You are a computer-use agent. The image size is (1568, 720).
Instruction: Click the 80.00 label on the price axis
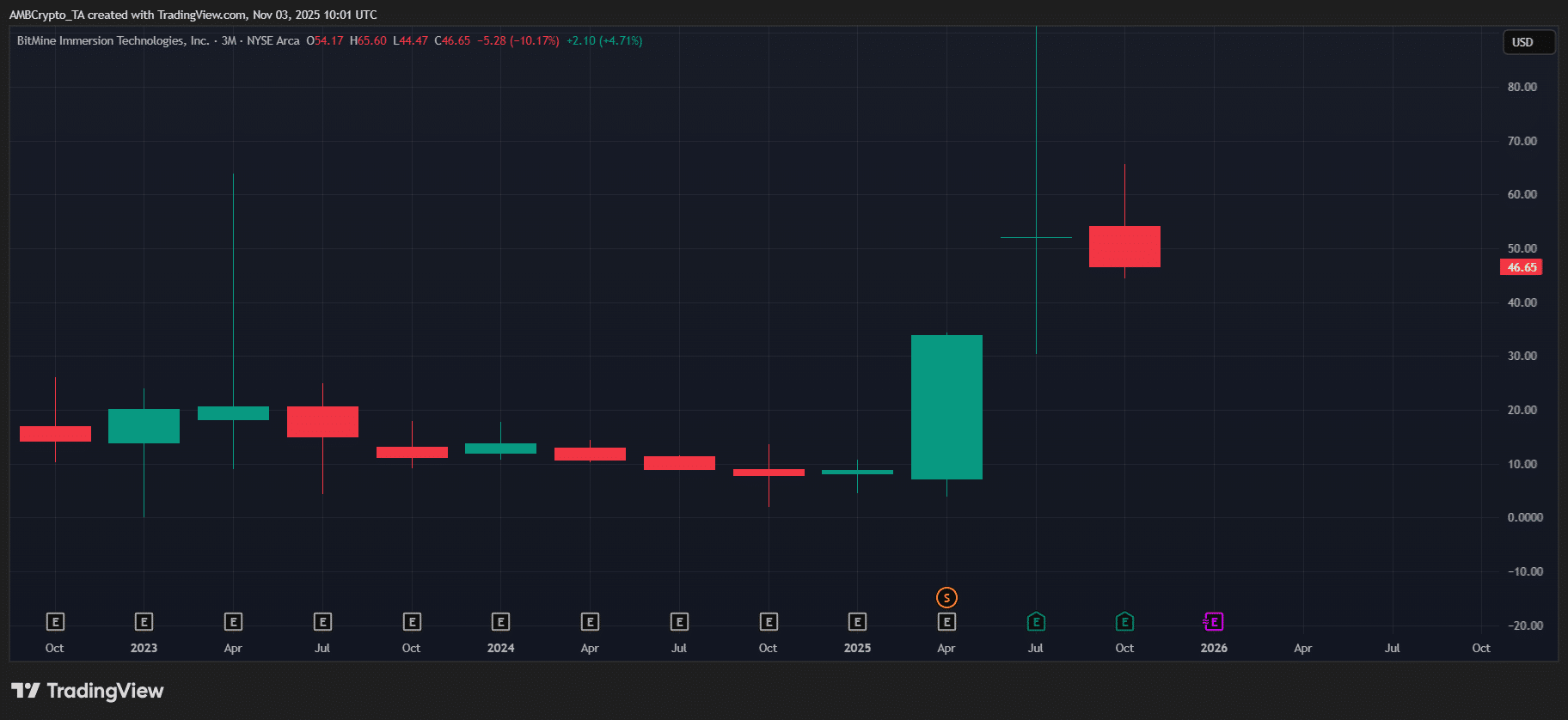point(1522,87)
